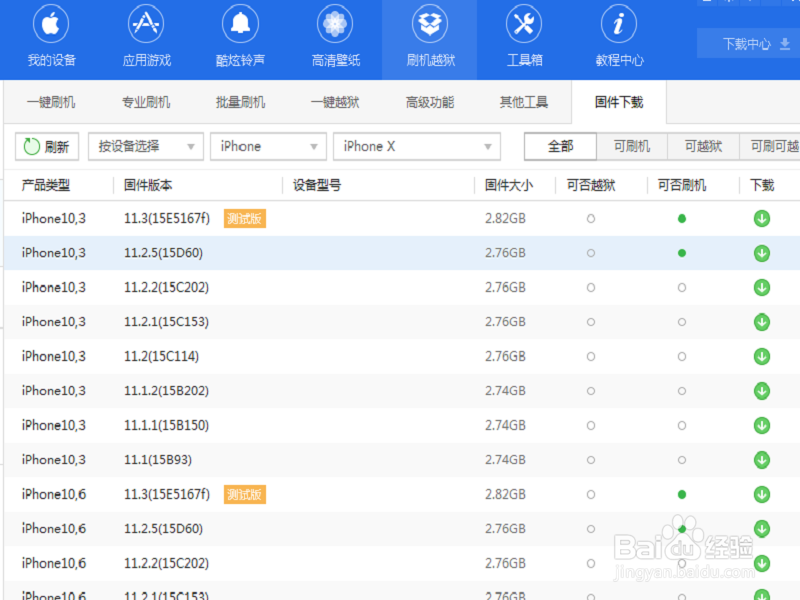This screenshot has height=600, width=800.
Task: Click the 可否越狱 column header
Action: [591, 185]
